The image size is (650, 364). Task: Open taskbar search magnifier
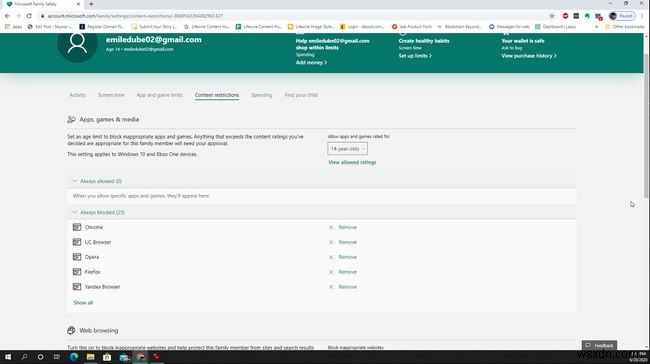click(24, 357)
